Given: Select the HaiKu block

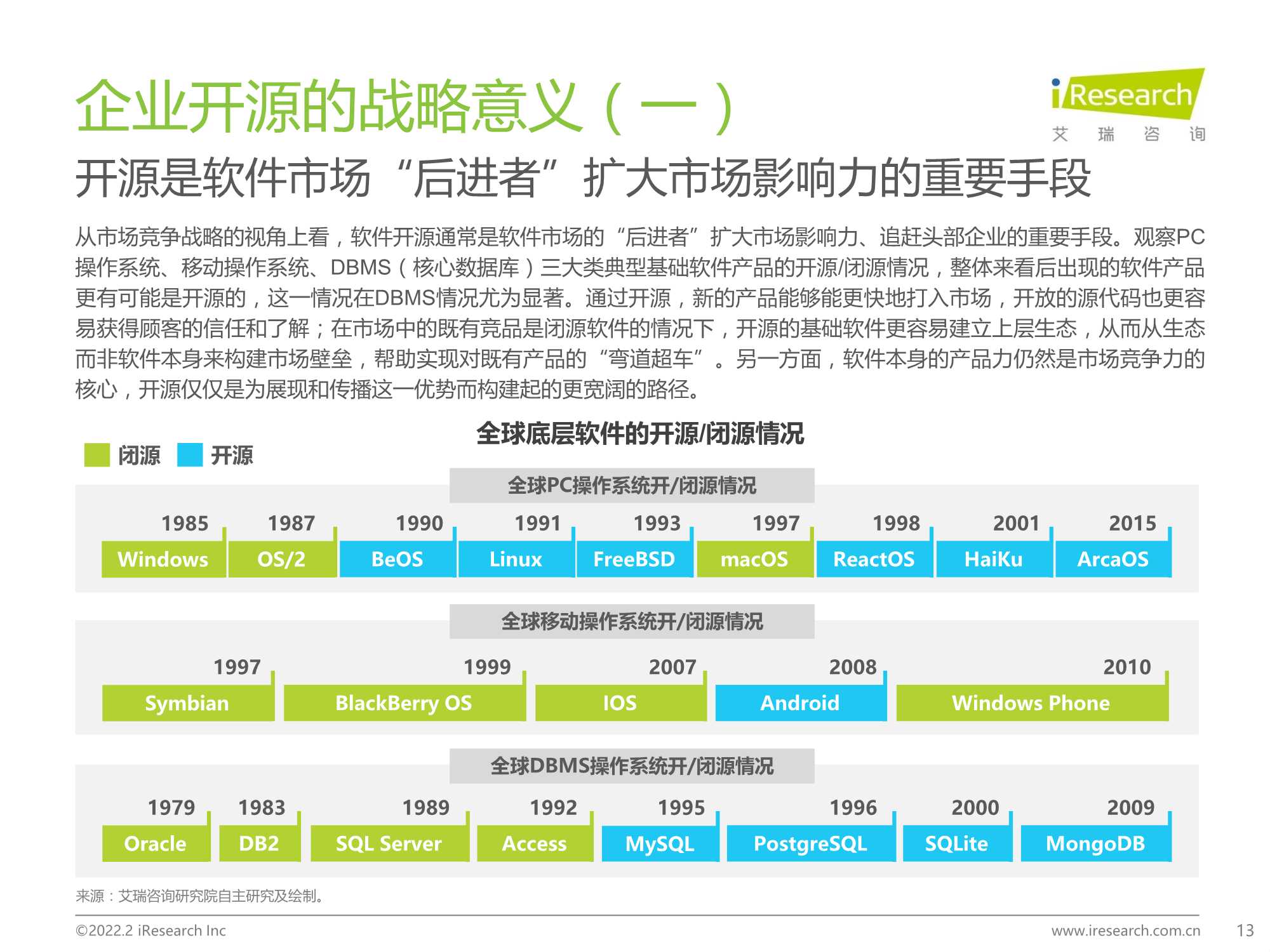Looking at the screenshot, I should (994, 559).
